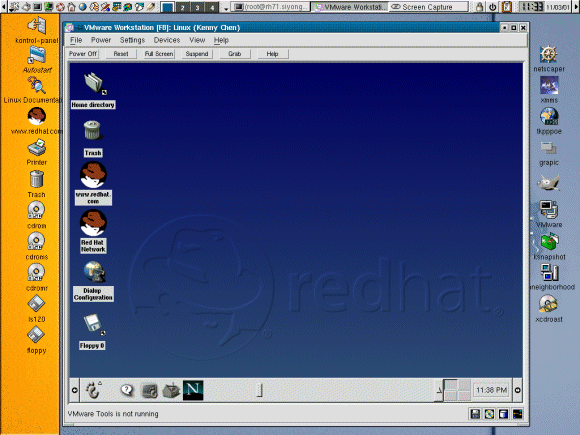
Task: Click the Reset button
Action: point(121,54)
